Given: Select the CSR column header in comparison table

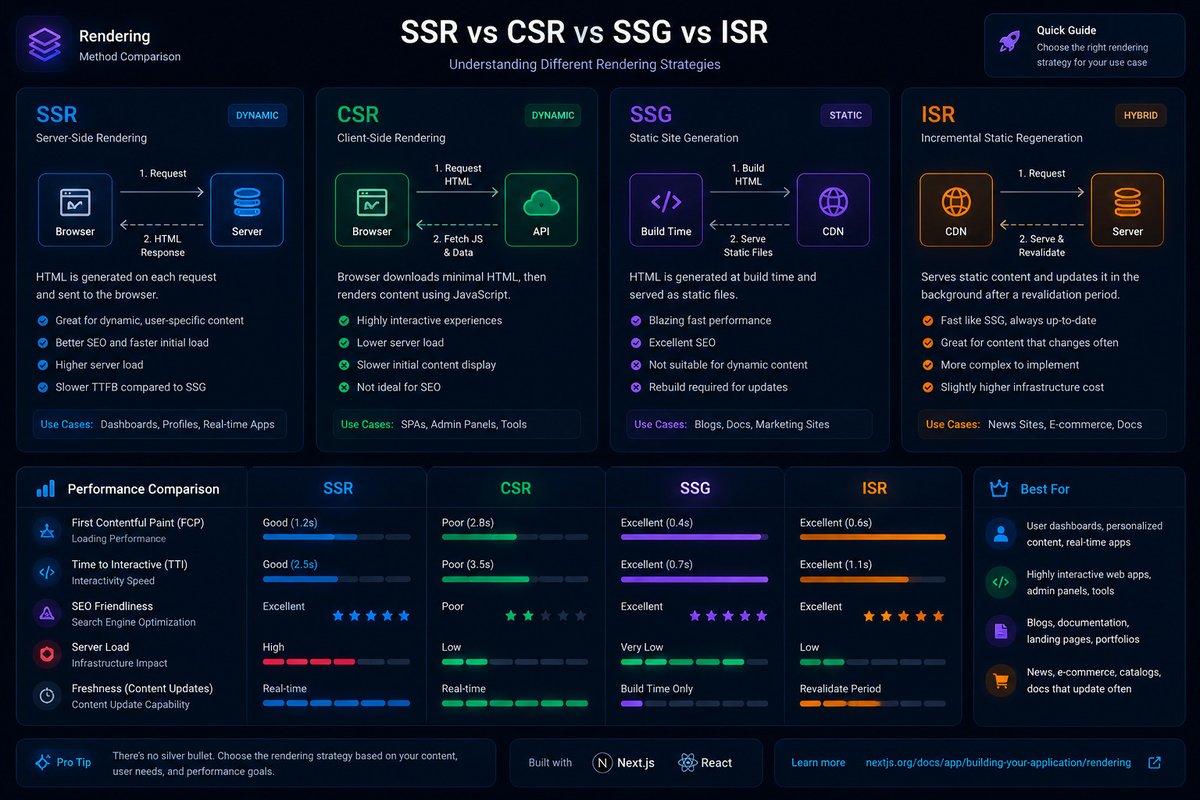Looking at the screenshot, I should pos(516,489).
